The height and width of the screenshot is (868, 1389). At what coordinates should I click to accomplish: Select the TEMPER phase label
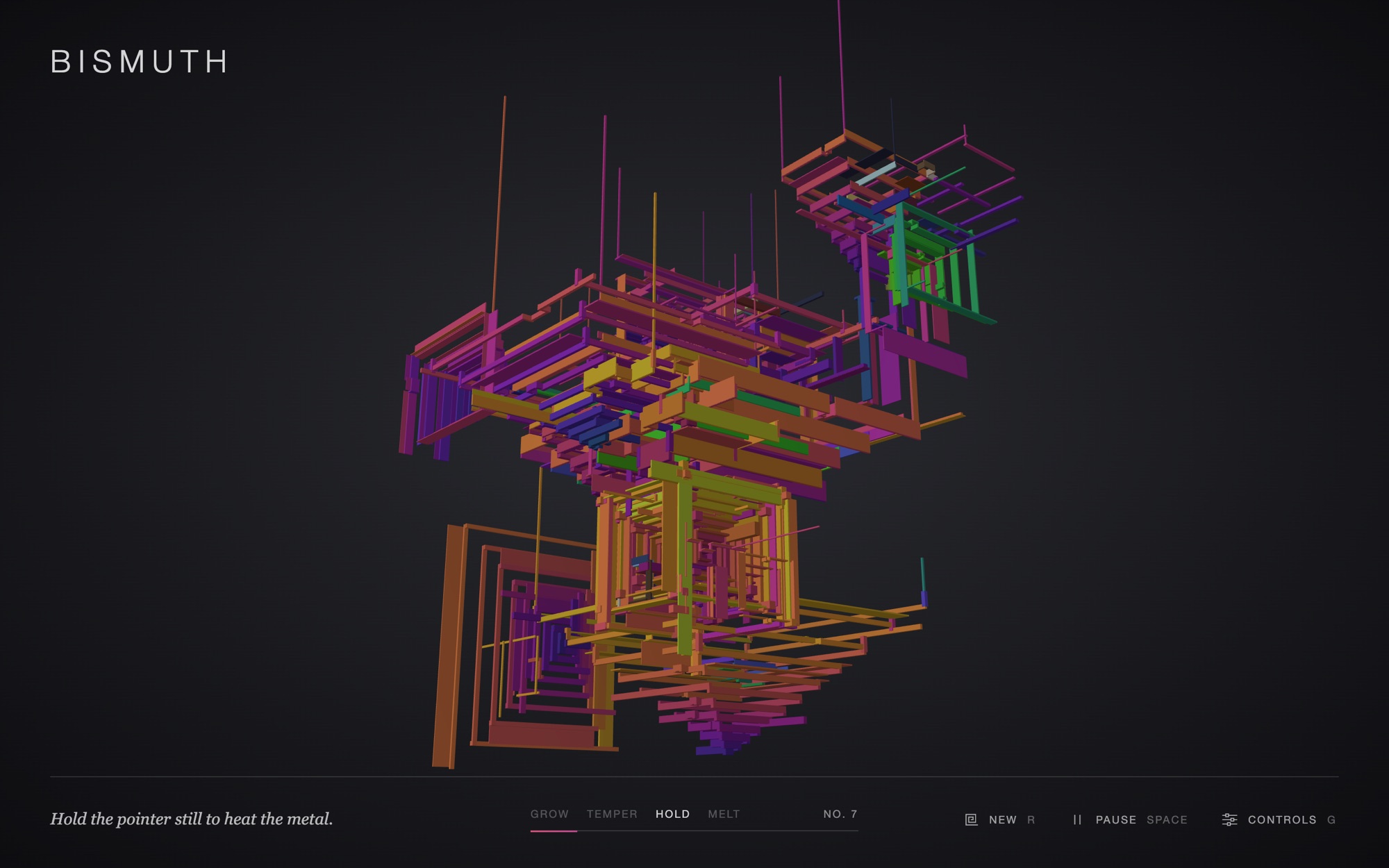click(x=612, y=814)
